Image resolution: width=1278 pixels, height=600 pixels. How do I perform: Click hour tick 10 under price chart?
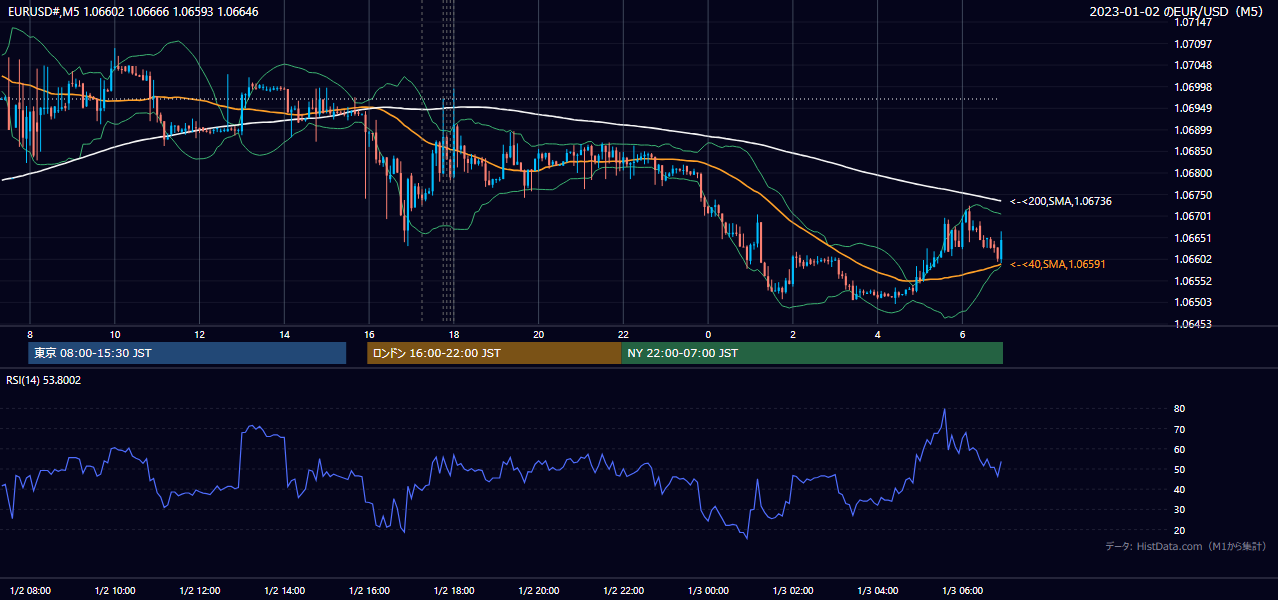tap(115, 334)
